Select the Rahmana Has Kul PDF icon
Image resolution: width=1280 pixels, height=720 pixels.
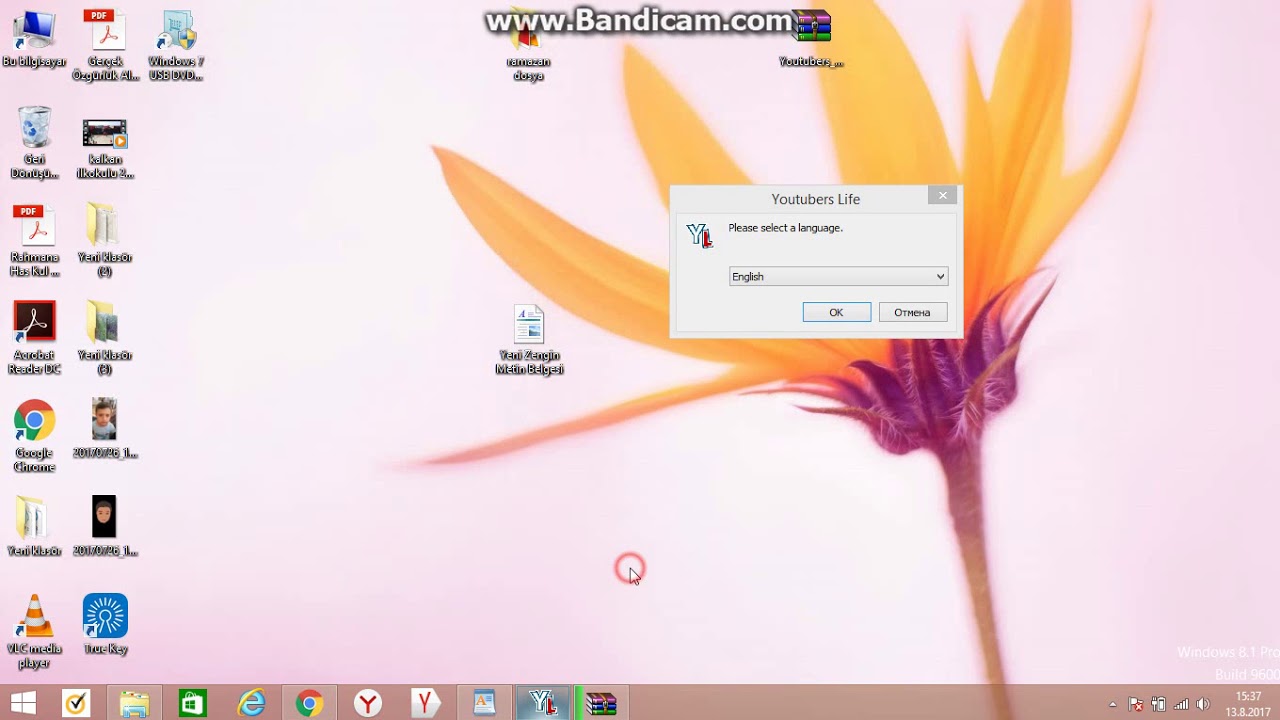click(x=34, y=241)
